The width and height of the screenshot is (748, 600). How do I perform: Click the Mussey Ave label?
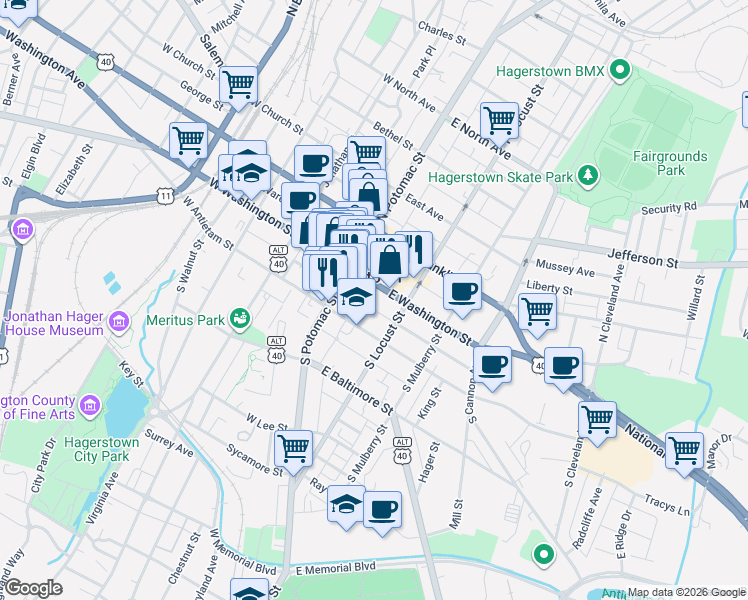(565, 268)
